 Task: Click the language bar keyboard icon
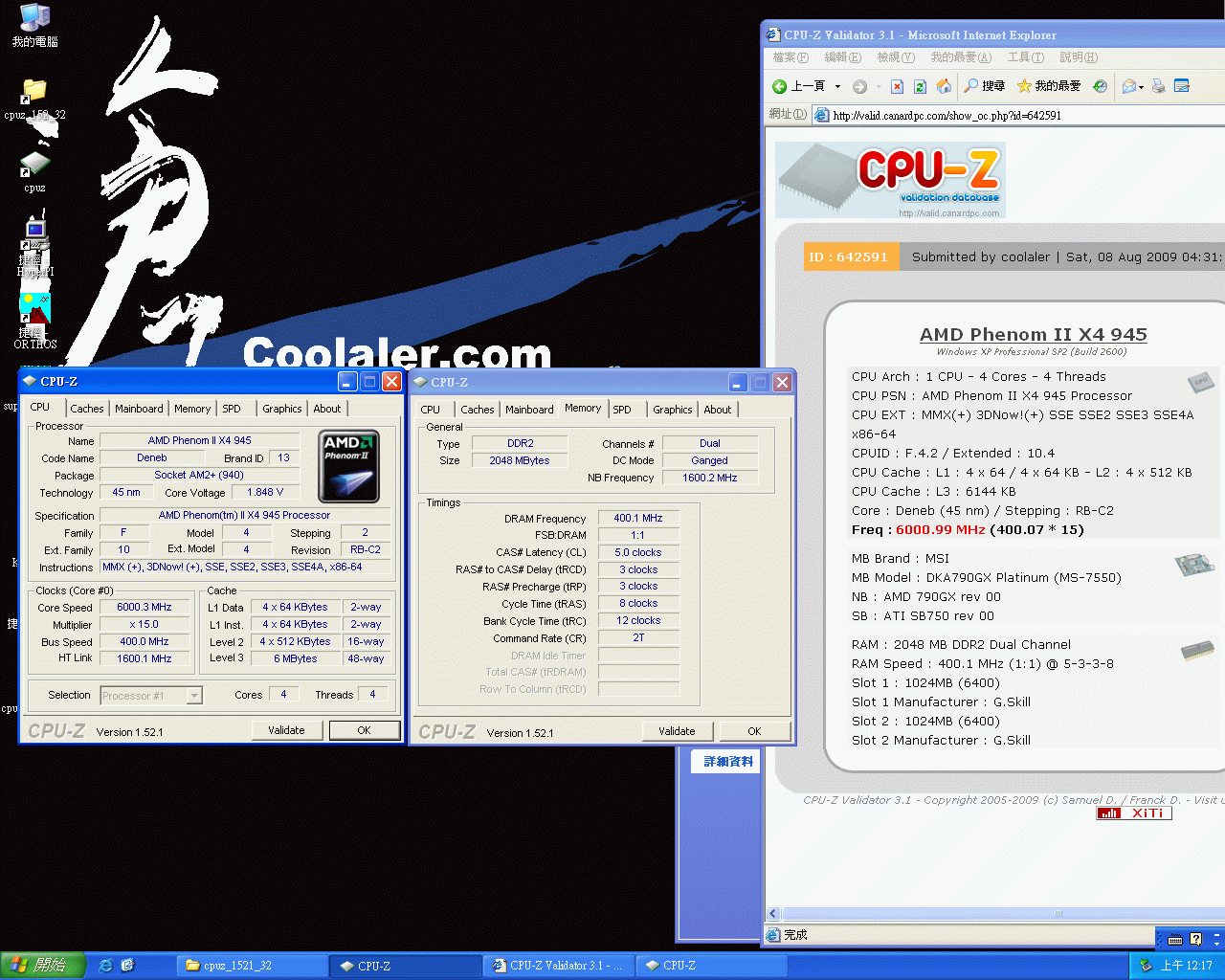1175,939
